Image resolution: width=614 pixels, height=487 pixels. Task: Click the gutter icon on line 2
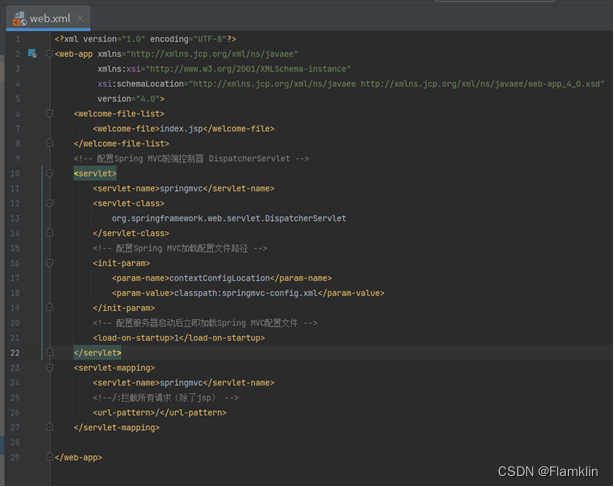tap(33, 54)
